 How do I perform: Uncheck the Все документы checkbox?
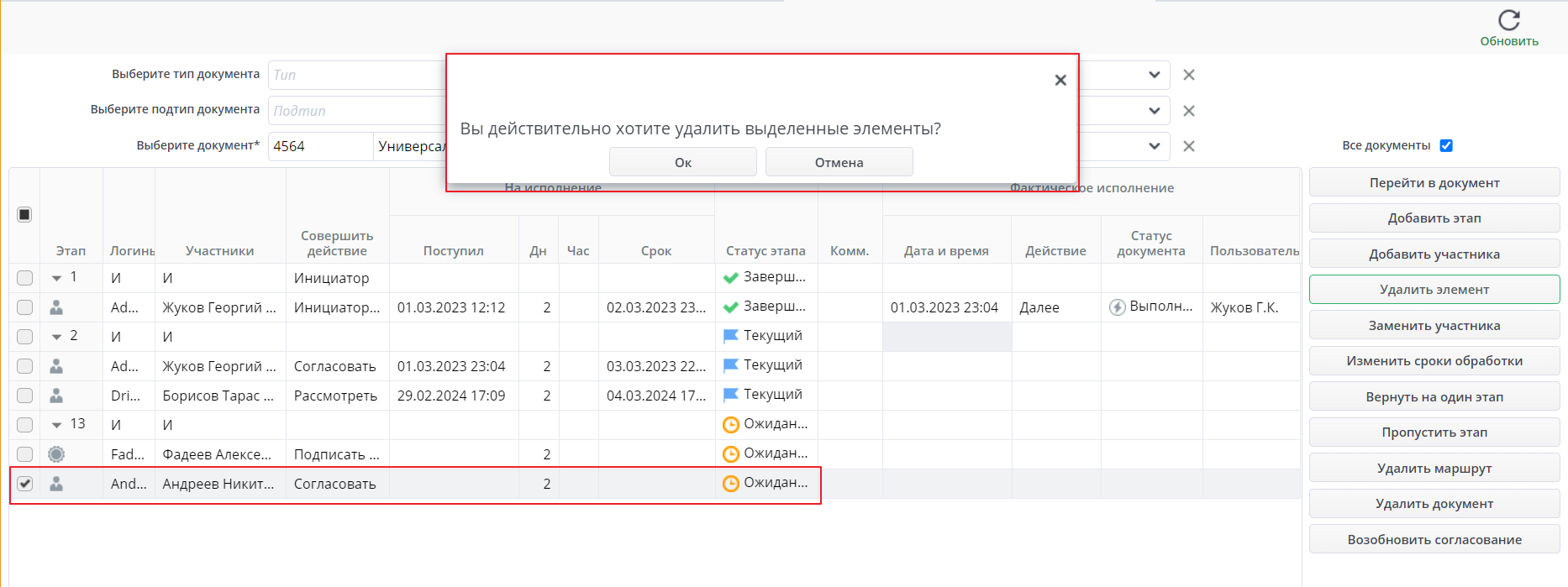[x=1446, y=145]
